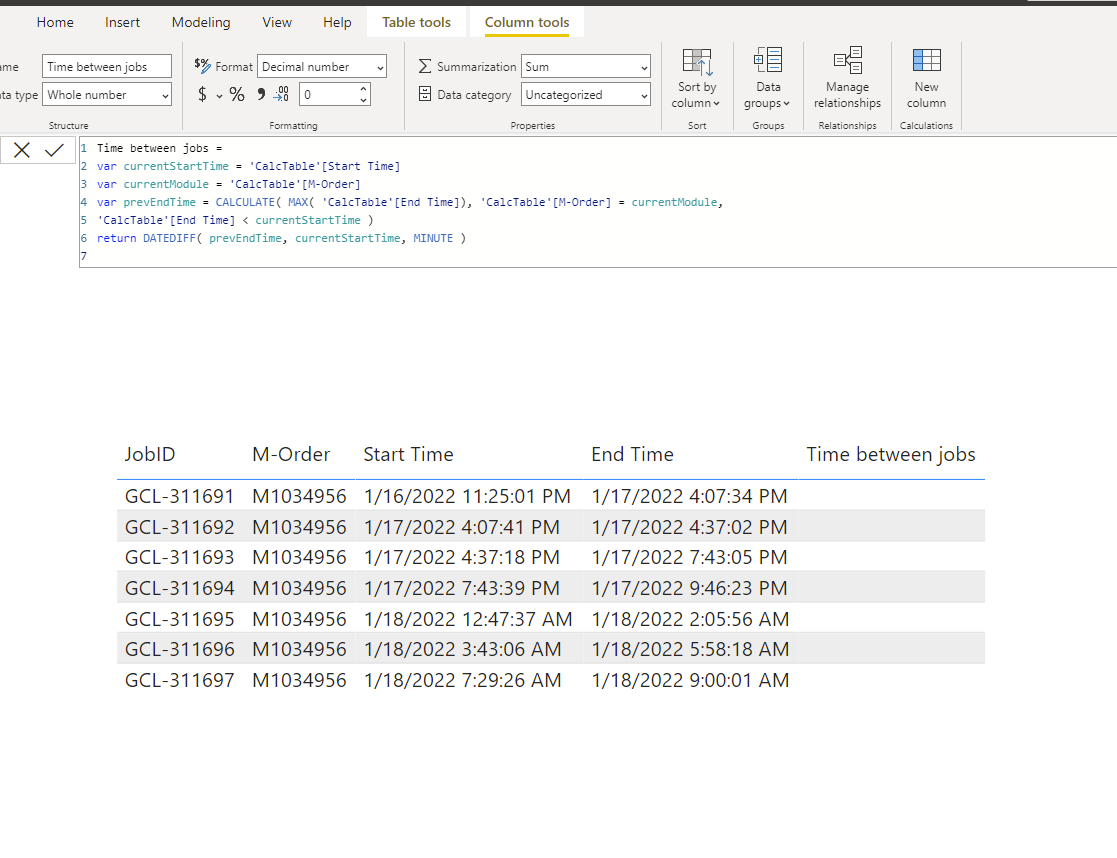Click the Summarization sigma icon

click(425, 66)
